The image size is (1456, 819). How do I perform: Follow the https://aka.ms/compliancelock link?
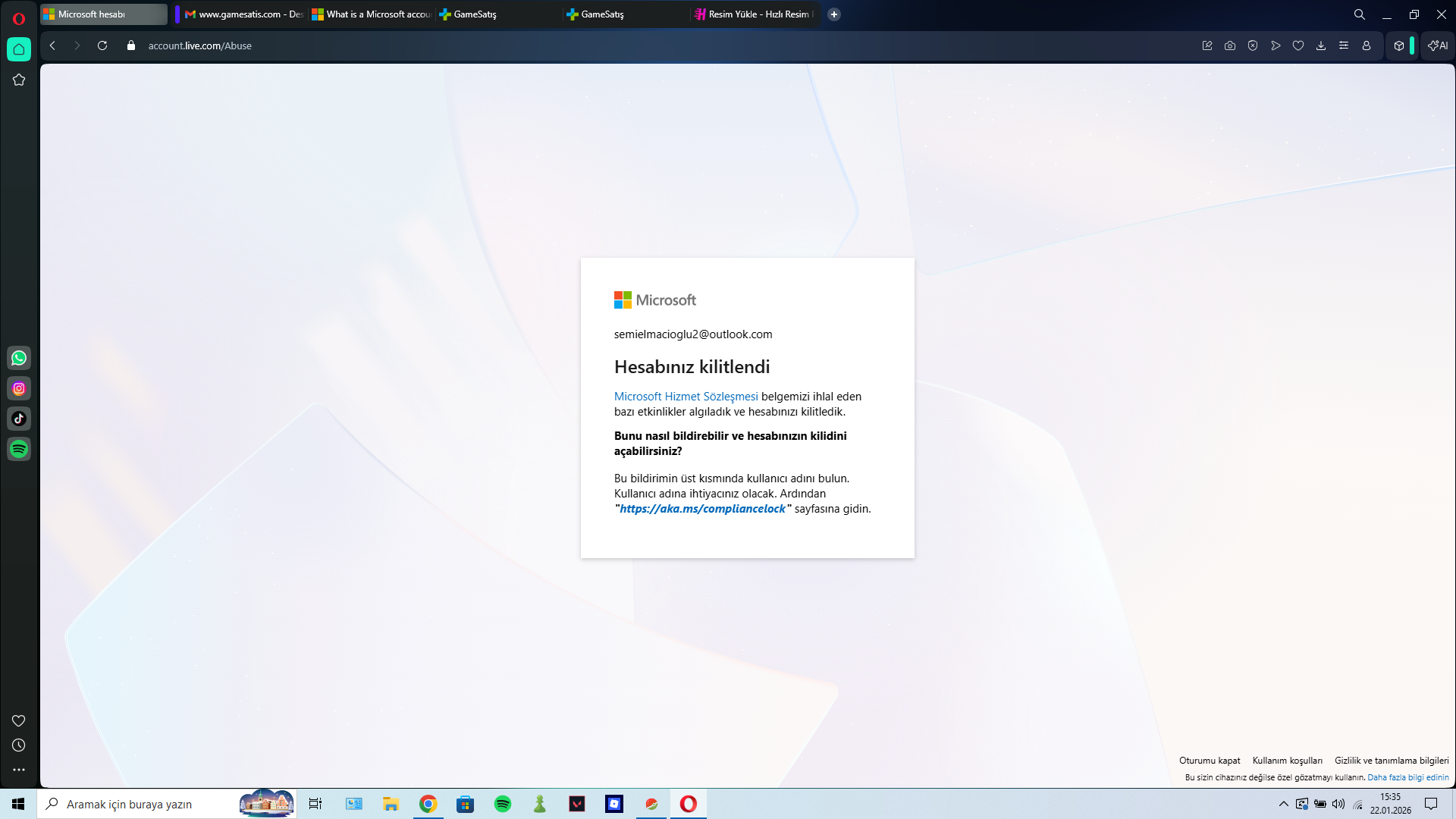point(703,509)
